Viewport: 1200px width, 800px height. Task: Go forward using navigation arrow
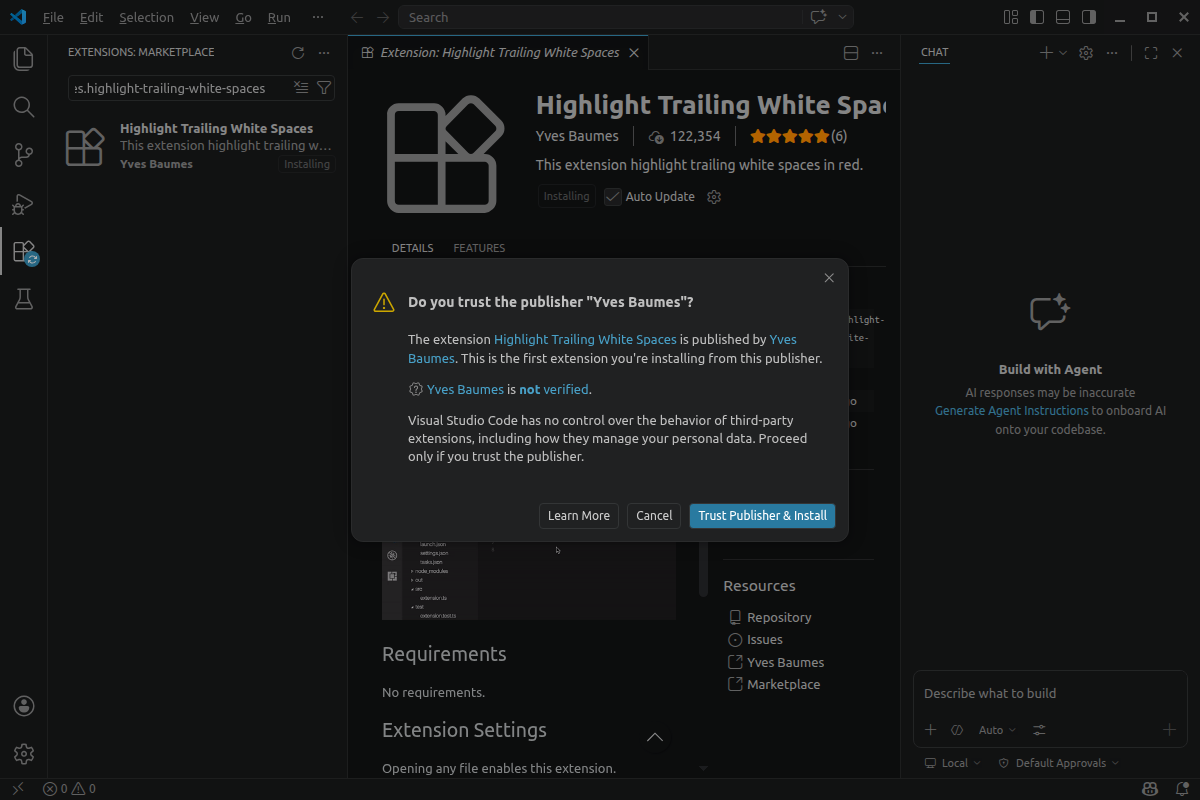383,17
